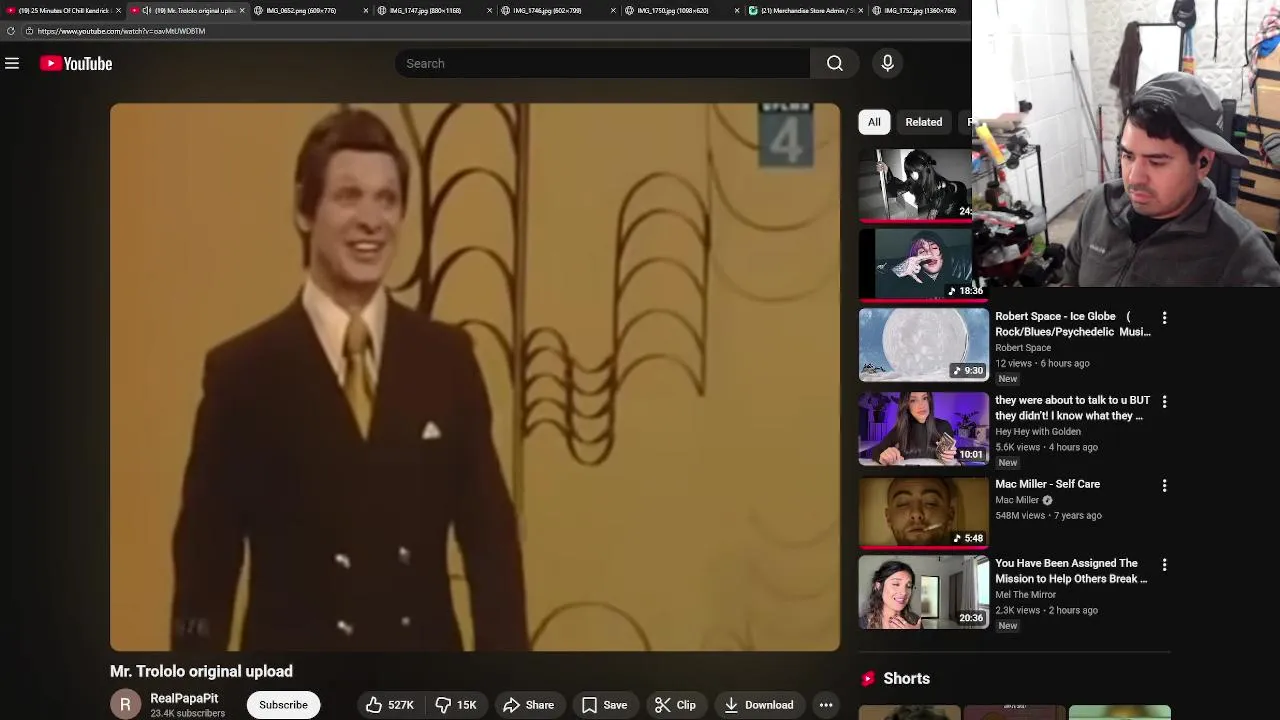
Task: Open the 10:01 Hey Hey with Golden thumbnail
Action: click(923, 429)
